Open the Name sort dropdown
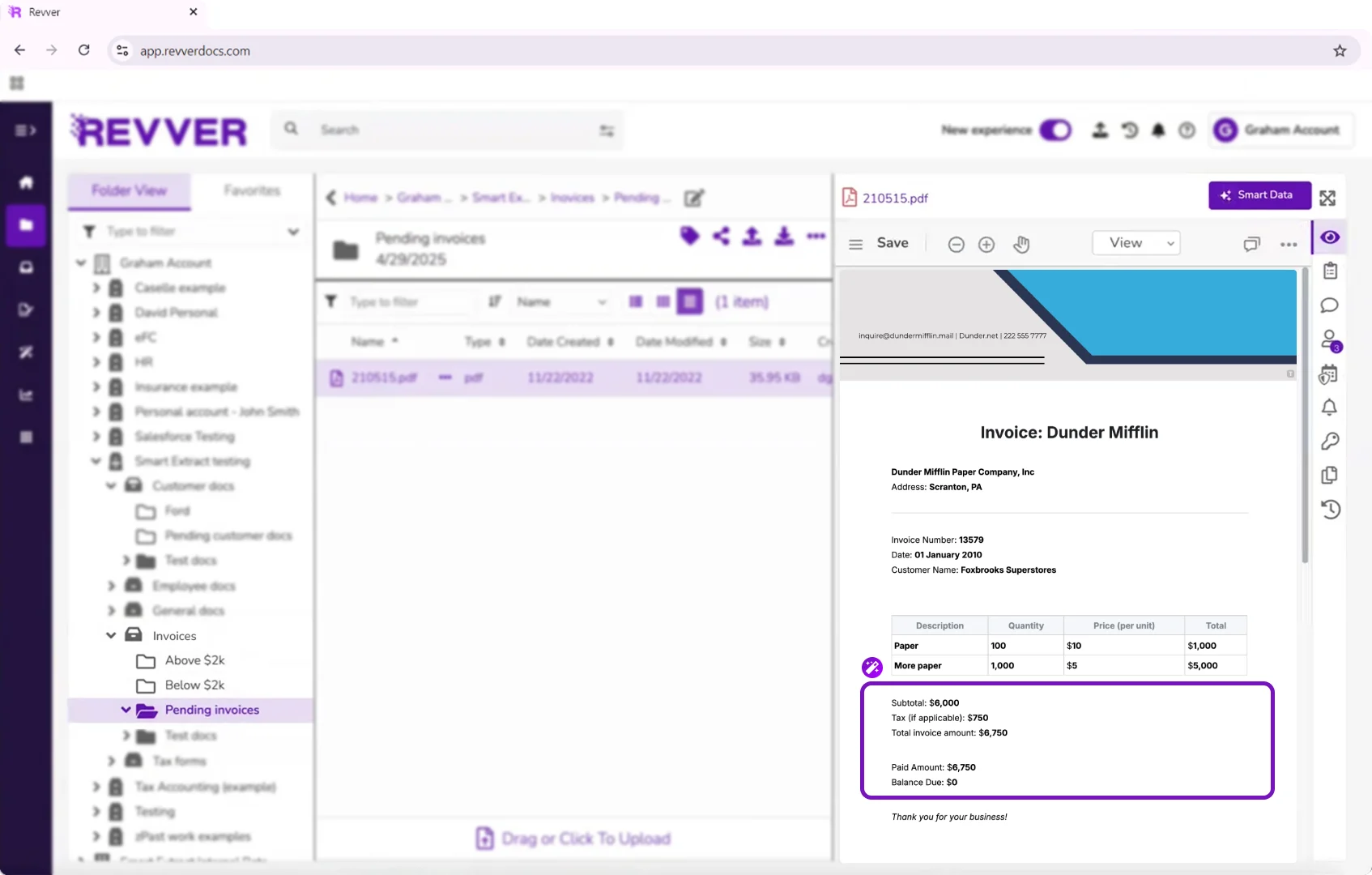1372x875 pixels. [562, 302]
